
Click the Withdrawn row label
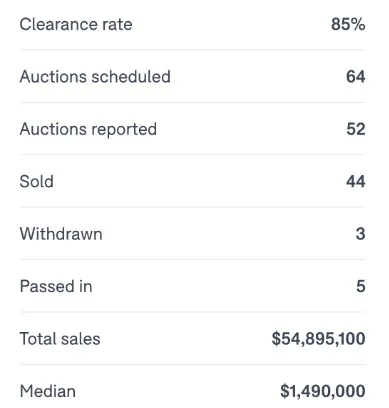61,234
